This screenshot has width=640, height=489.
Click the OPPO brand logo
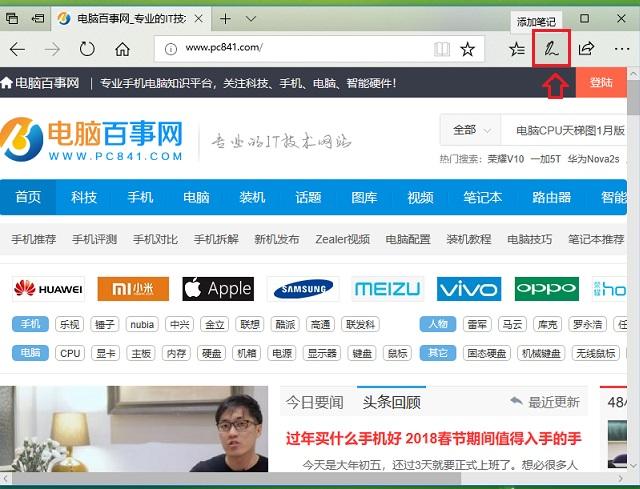547,289
